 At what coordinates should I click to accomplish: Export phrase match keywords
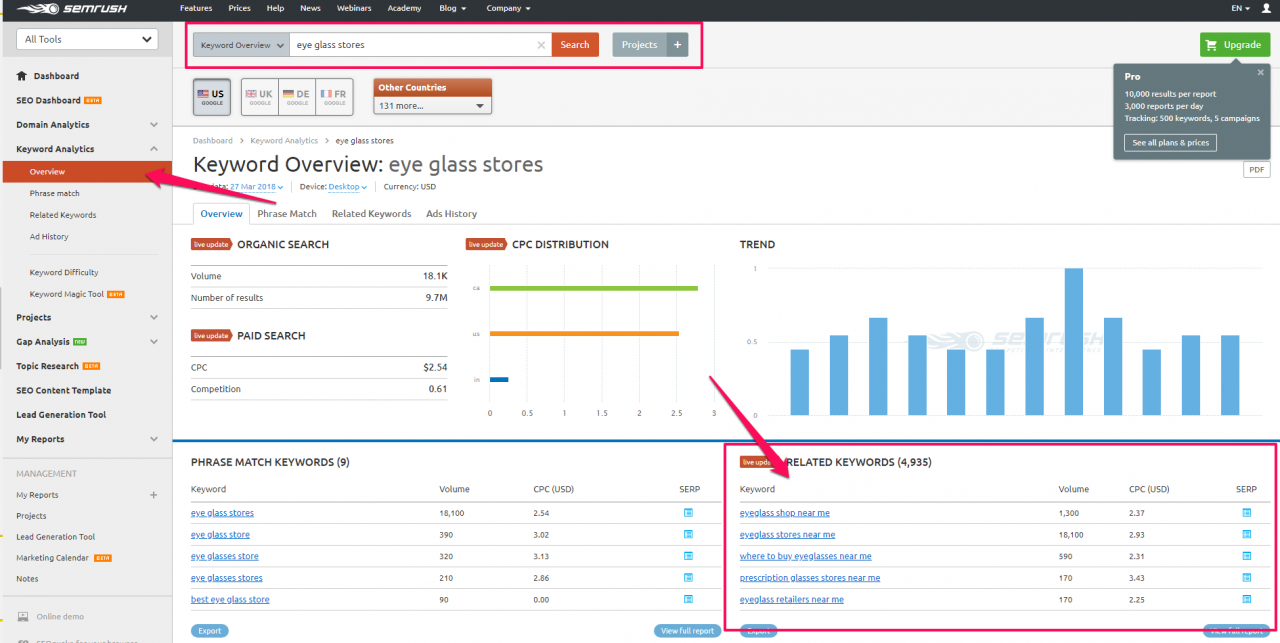(209, 631)
